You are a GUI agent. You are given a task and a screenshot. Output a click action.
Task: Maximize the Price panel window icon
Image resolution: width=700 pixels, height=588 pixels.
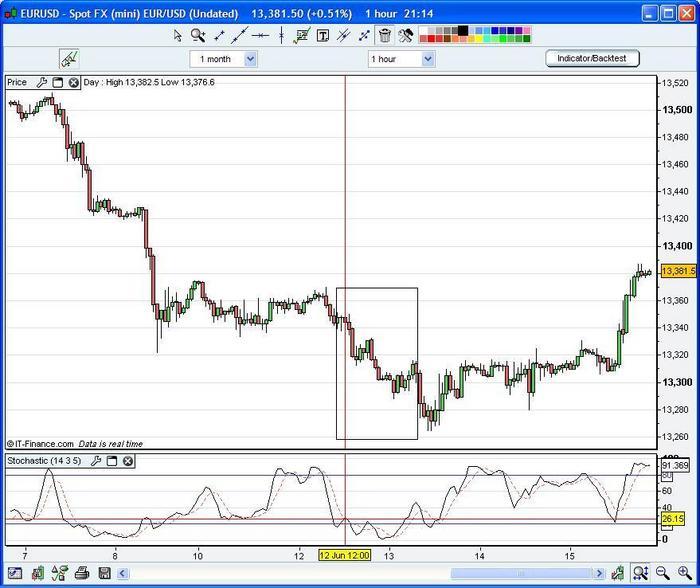[x=57, y=82]
